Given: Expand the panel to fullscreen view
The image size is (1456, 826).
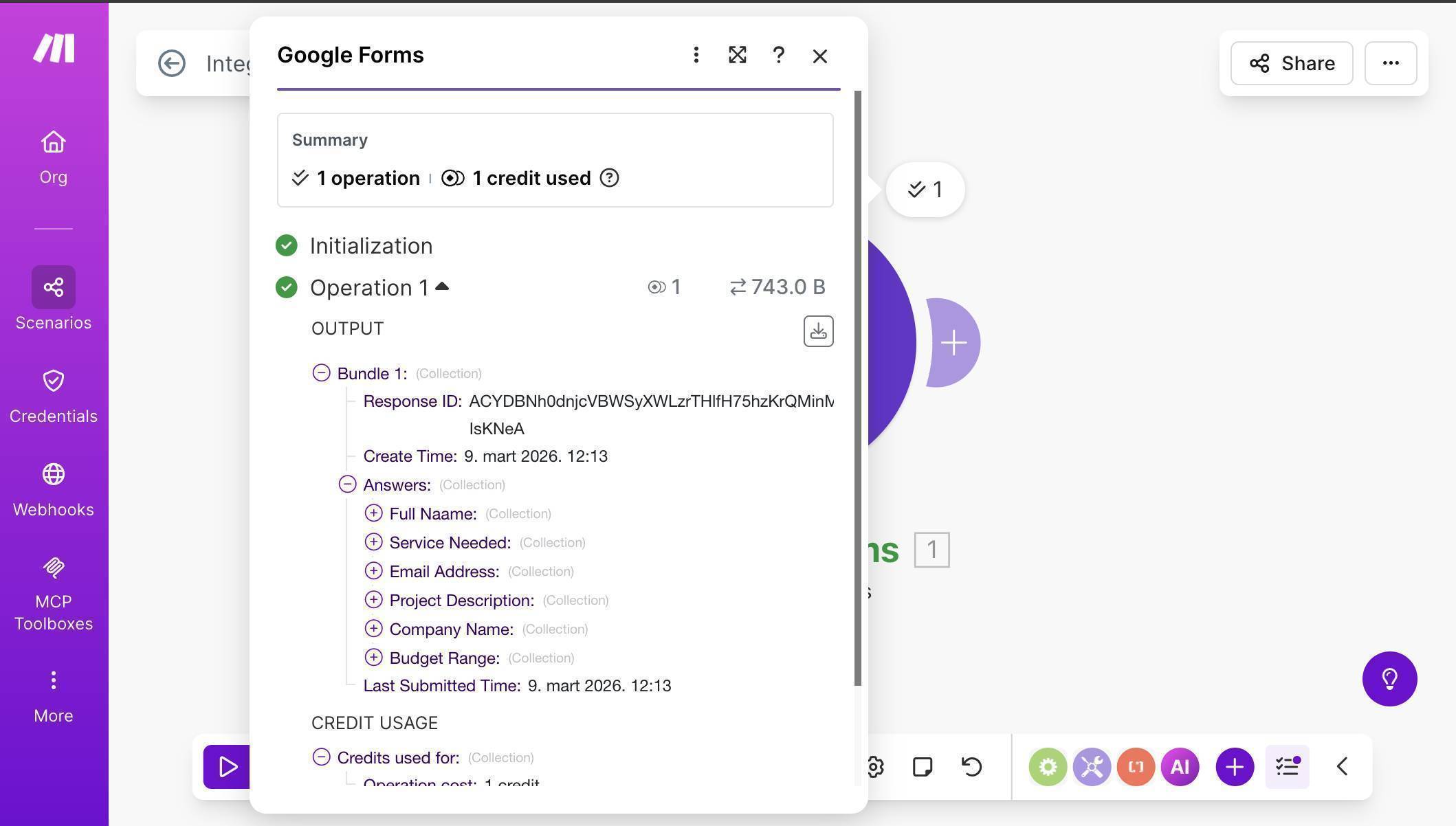Looking at the screenshot, I should 737,55.
